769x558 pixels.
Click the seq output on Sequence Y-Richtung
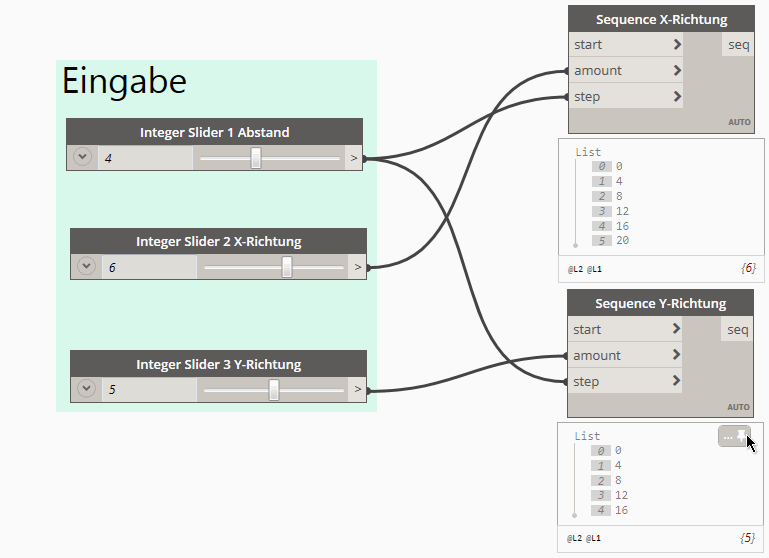click(737, 330)
